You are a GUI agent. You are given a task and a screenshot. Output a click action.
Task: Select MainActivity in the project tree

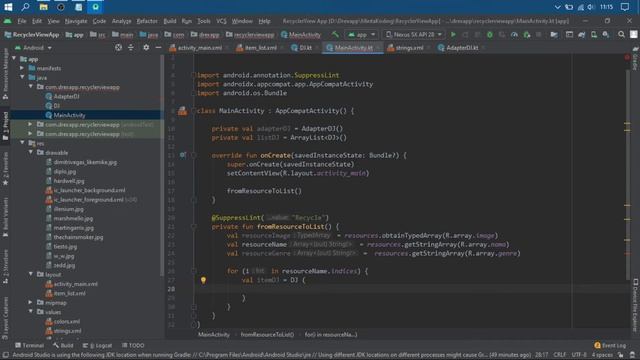pyautogui.click(x=69, y=115)
